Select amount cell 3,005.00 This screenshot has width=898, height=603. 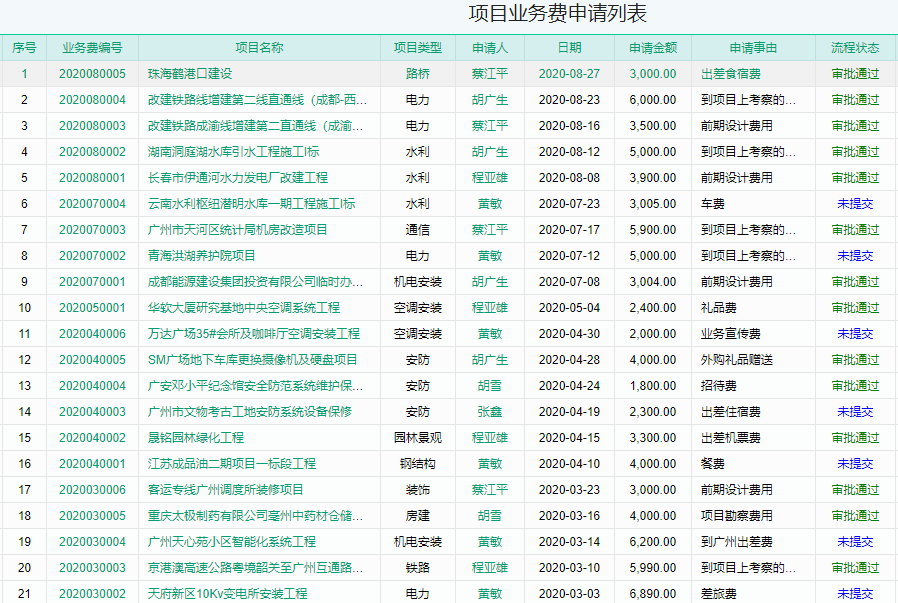click(653, 204)
